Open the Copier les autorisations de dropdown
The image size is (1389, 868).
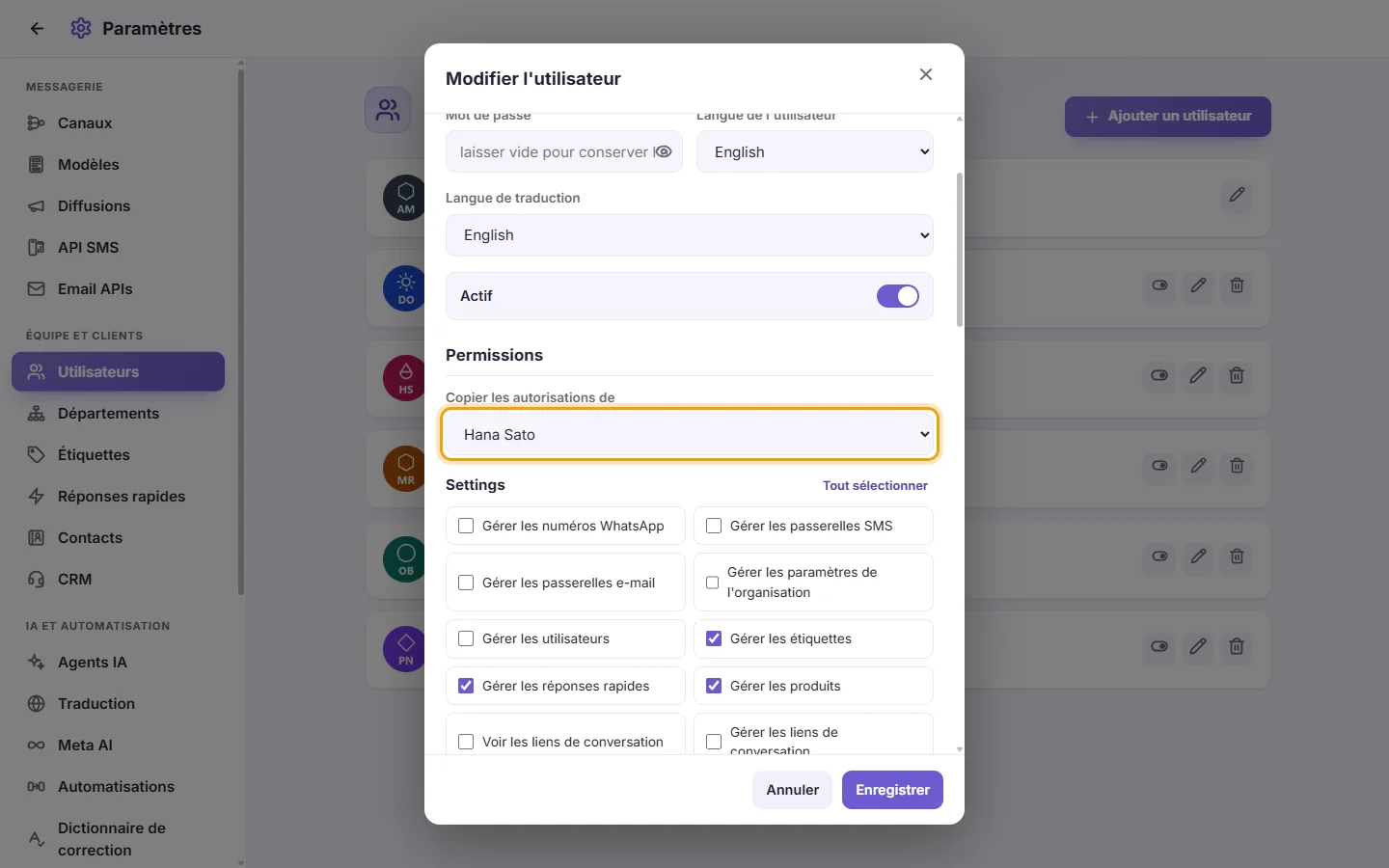(x=690, y=435)
